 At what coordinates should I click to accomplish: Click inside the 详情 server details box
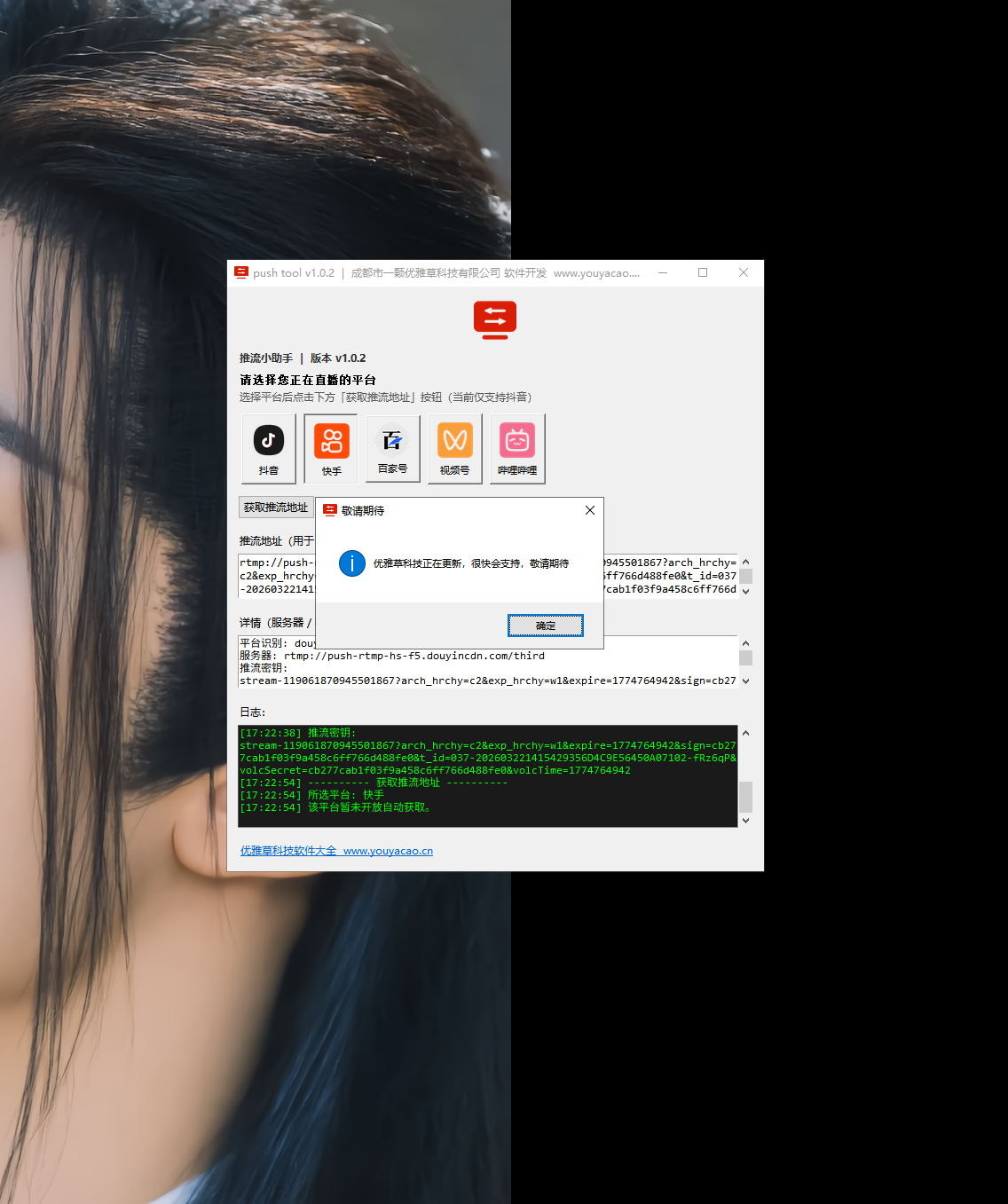[488, 661]
